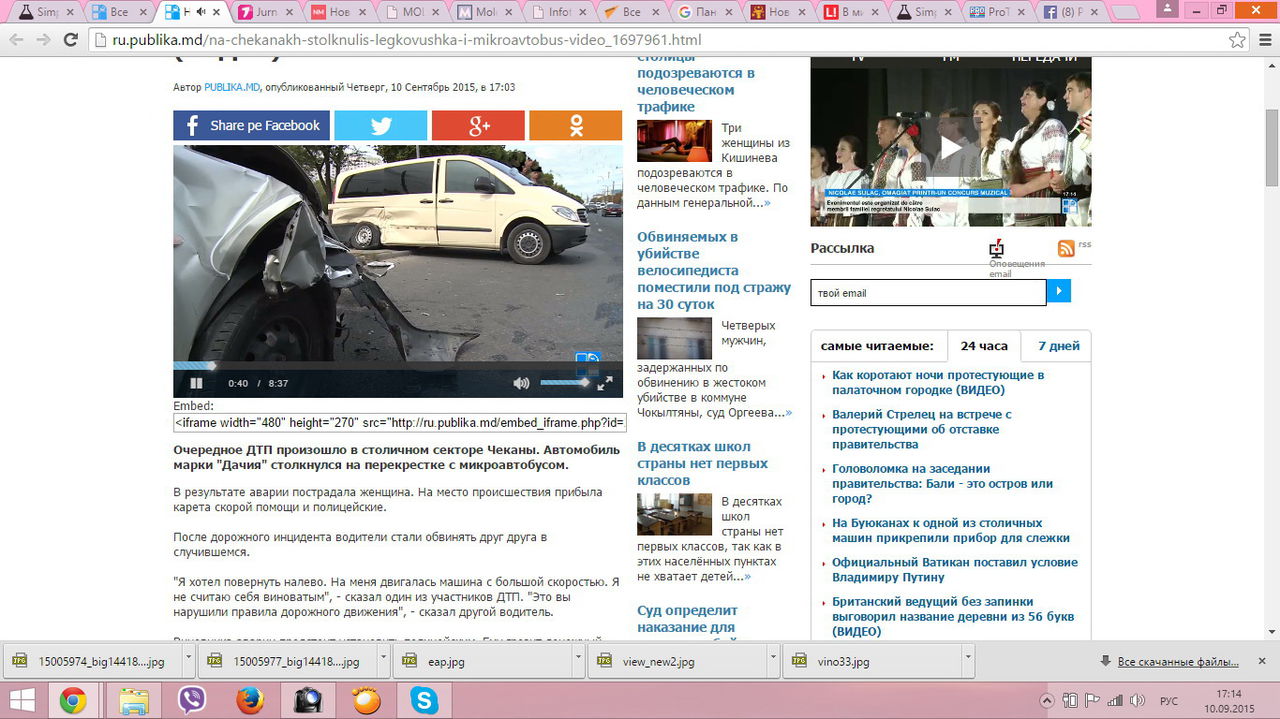
Task: Launch Firefox from the taskbar
Action: tap(249, 701)
